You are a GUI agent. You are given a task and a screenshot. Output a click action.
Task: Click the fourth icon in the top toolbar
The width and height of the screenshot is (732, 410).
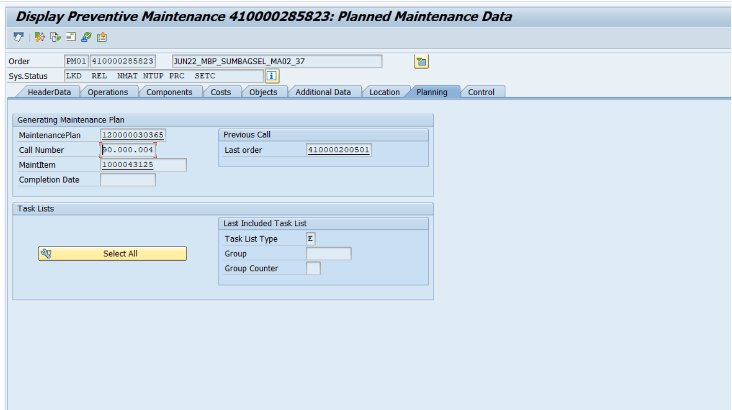[x=71, y=37]
